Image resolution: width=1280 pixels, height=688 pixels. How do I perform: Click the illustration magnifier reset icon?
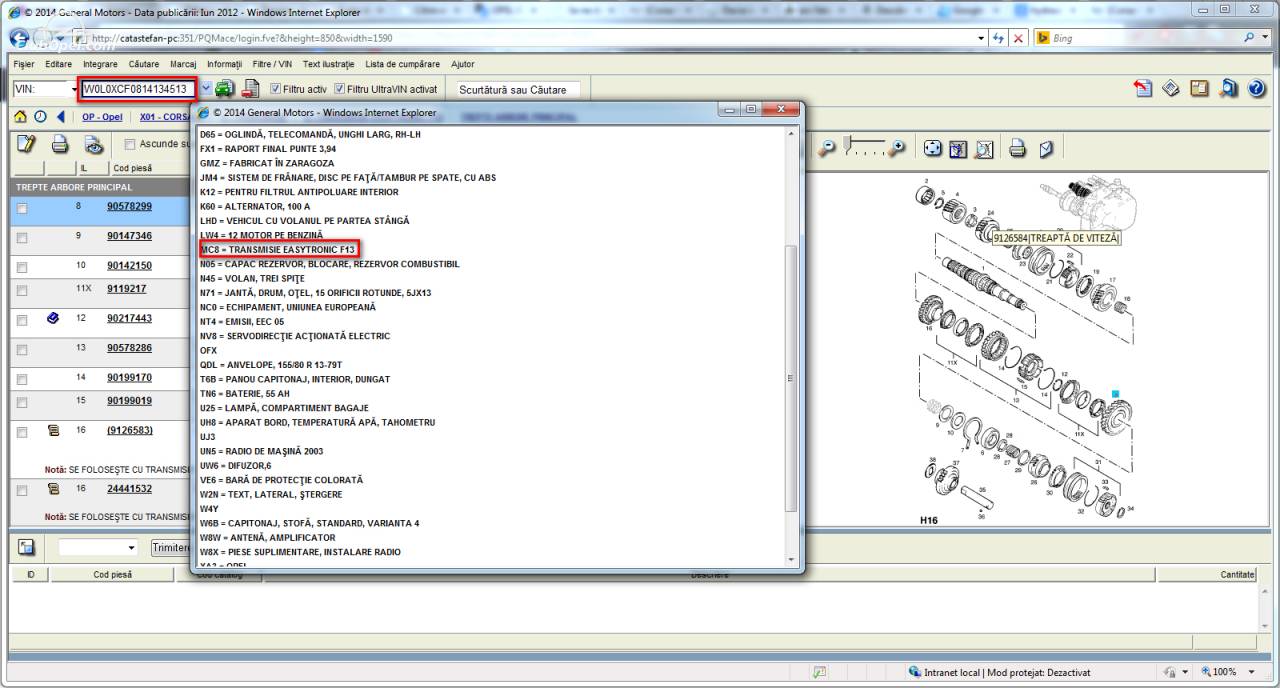point(984,148)
